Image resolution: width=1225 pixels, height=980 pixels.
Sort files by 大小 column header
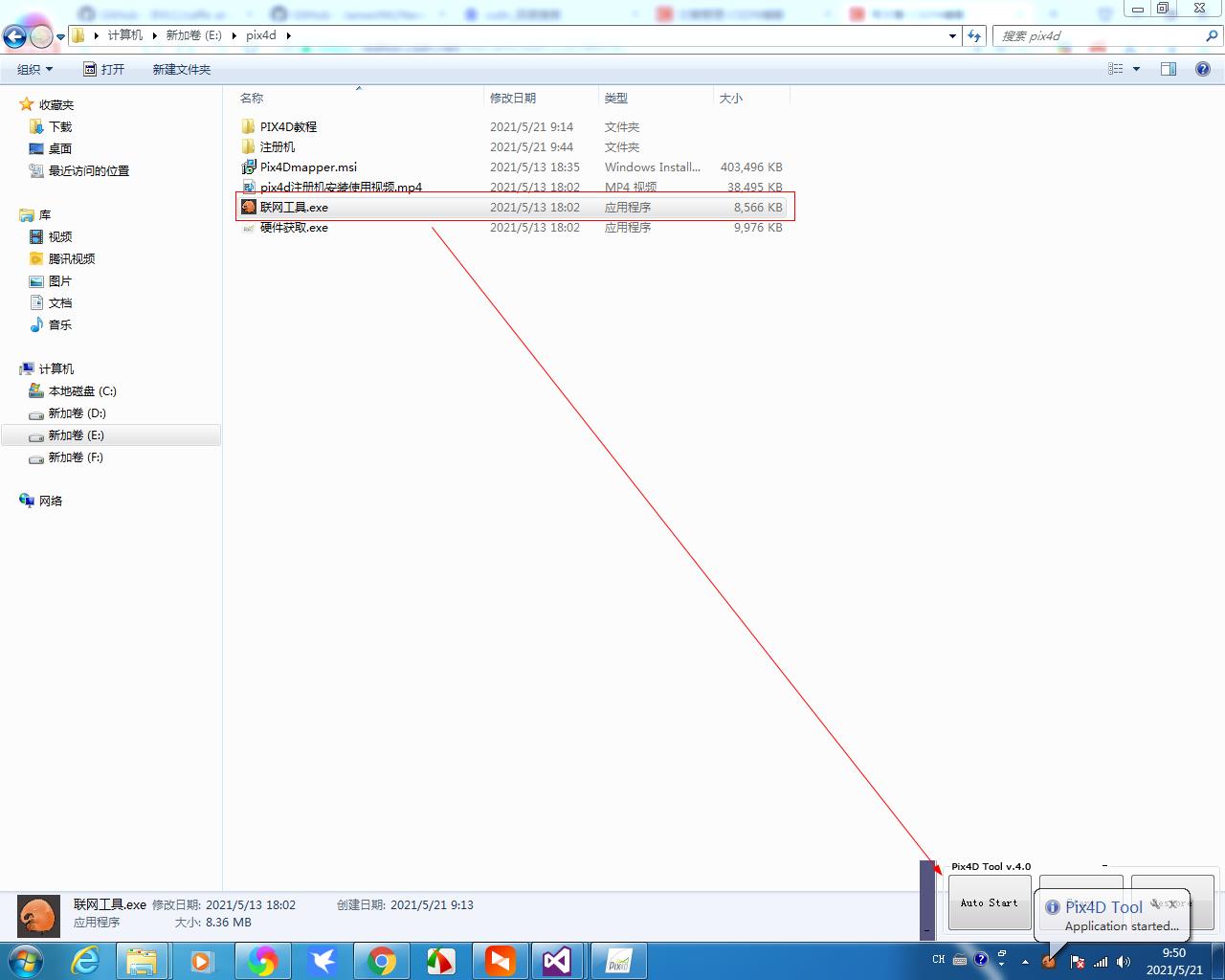point(731,98)
